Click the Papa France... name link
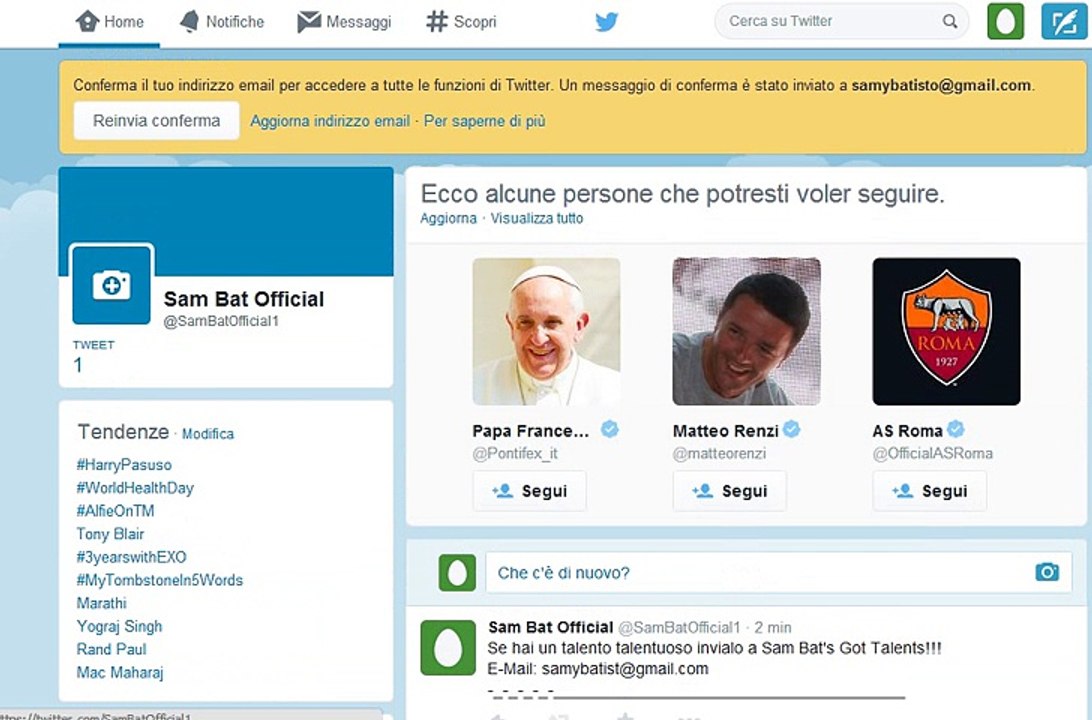 (x=531, y=431)
